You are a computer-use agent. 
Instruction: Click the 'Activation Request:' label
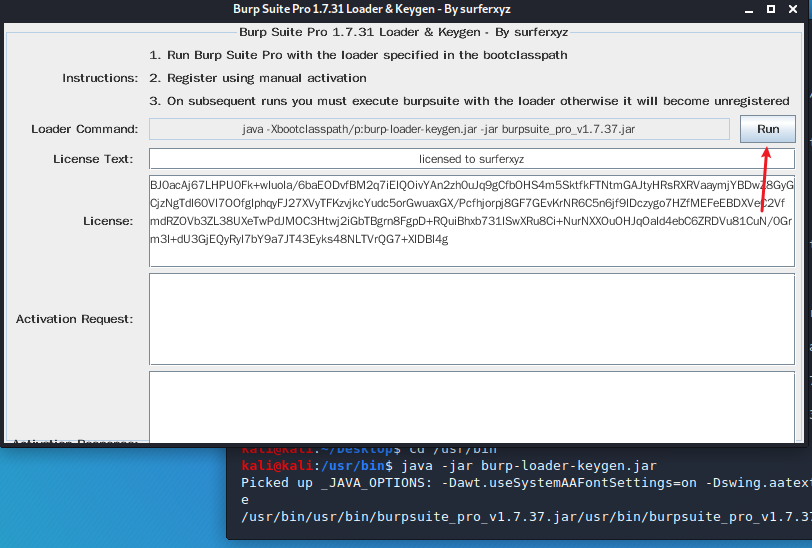(75, 319)
